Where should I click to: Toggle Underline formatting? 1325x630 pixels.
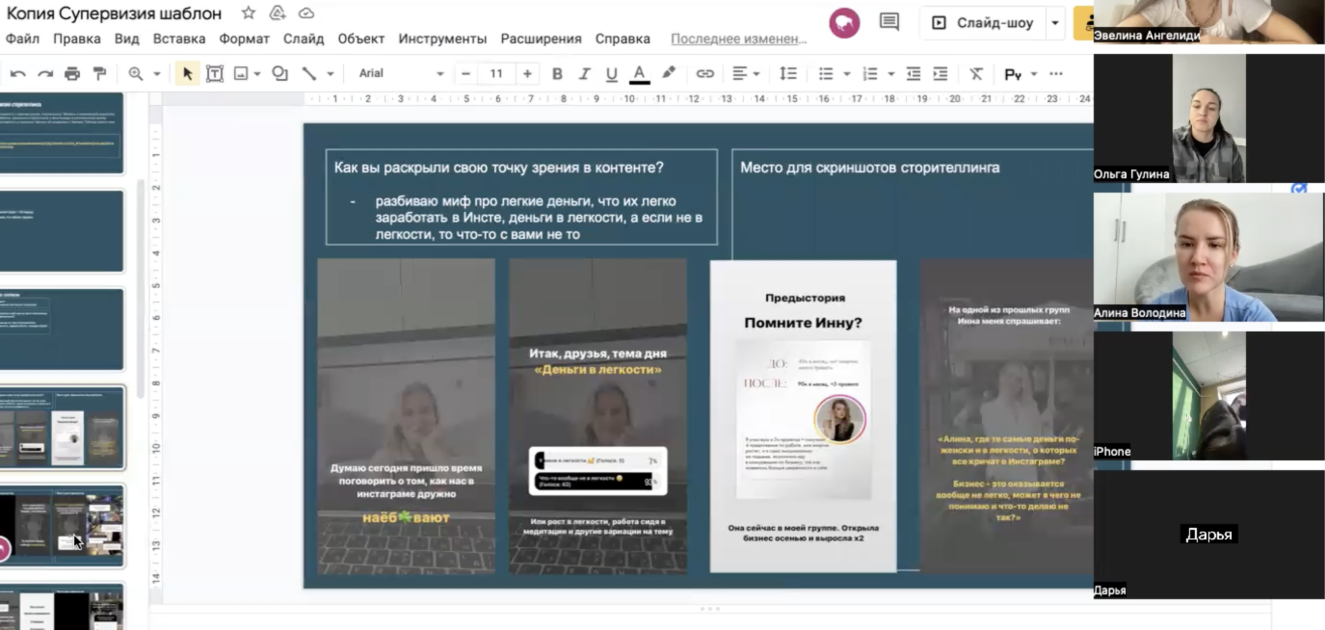tap(611, 74)
